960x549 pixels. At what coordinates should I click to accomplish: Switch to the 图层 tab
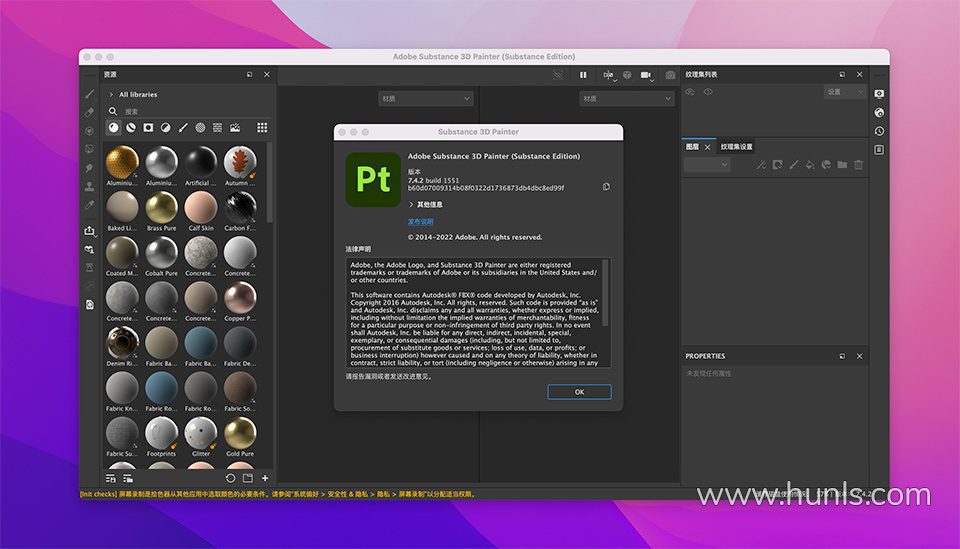692,147
